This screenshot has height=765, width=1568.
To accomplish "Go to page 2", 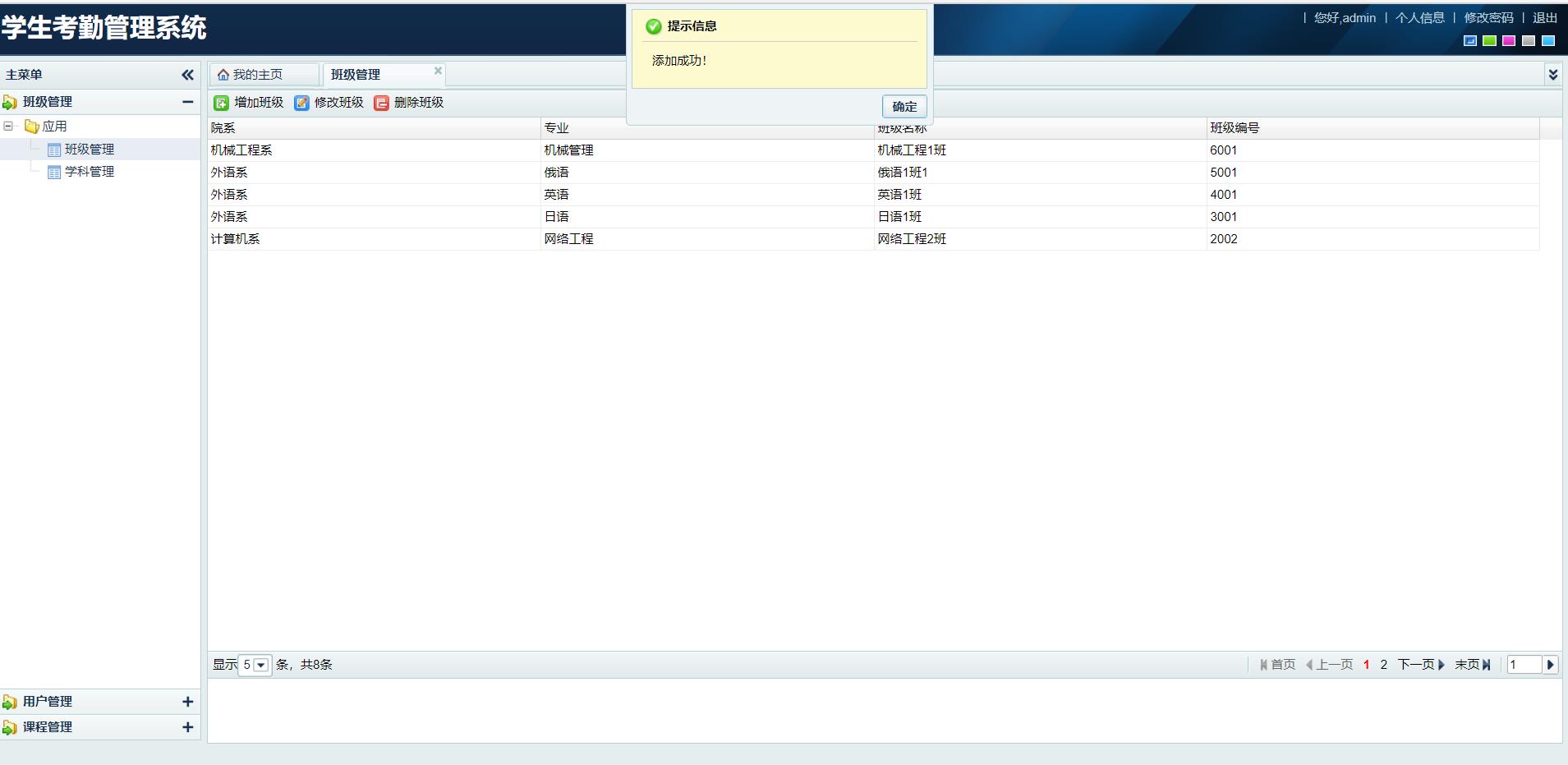I will coord(1384,665).
